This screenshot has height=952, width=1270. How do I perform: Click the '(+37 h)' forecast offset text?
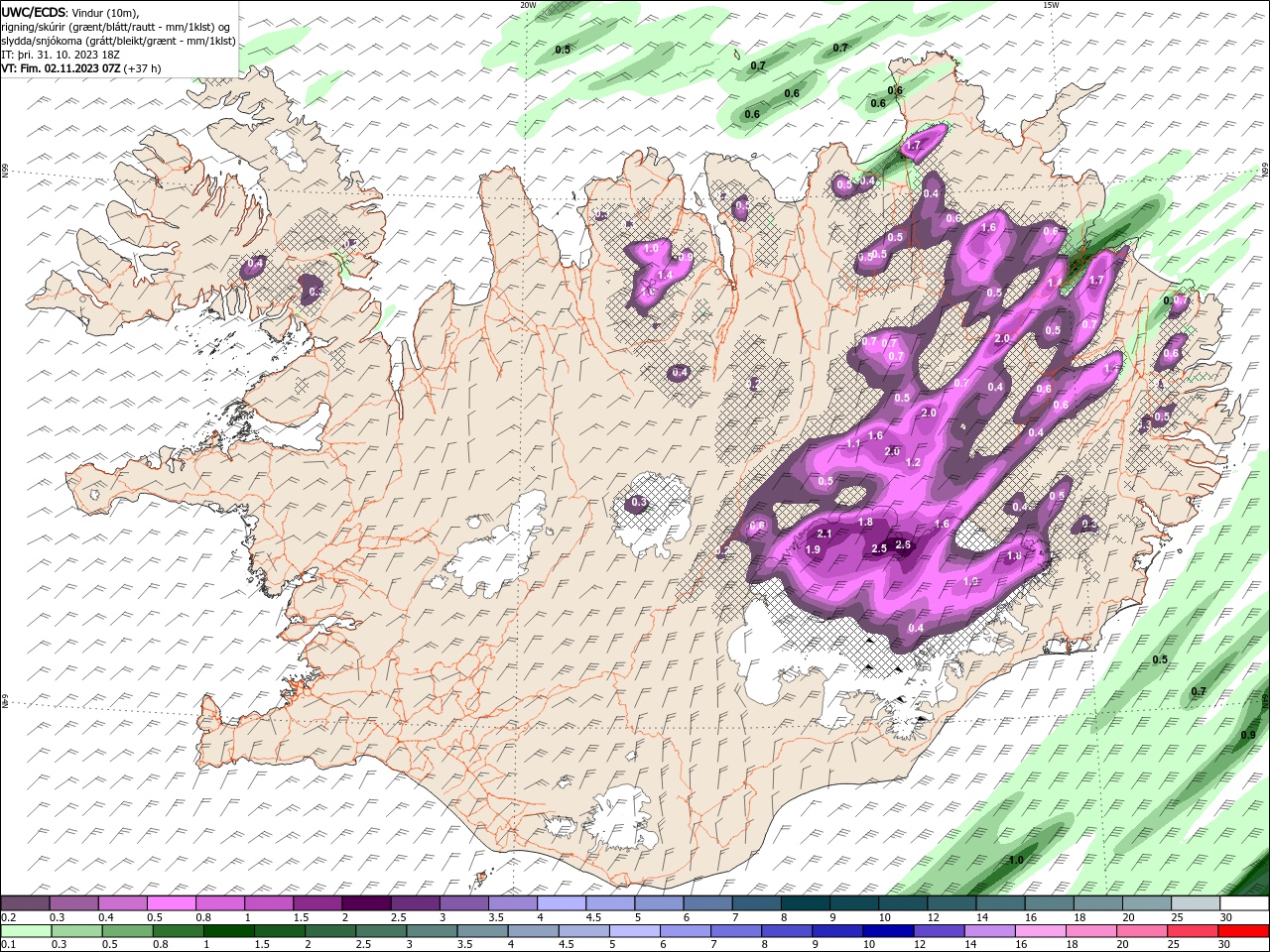(x=143, y=68)
